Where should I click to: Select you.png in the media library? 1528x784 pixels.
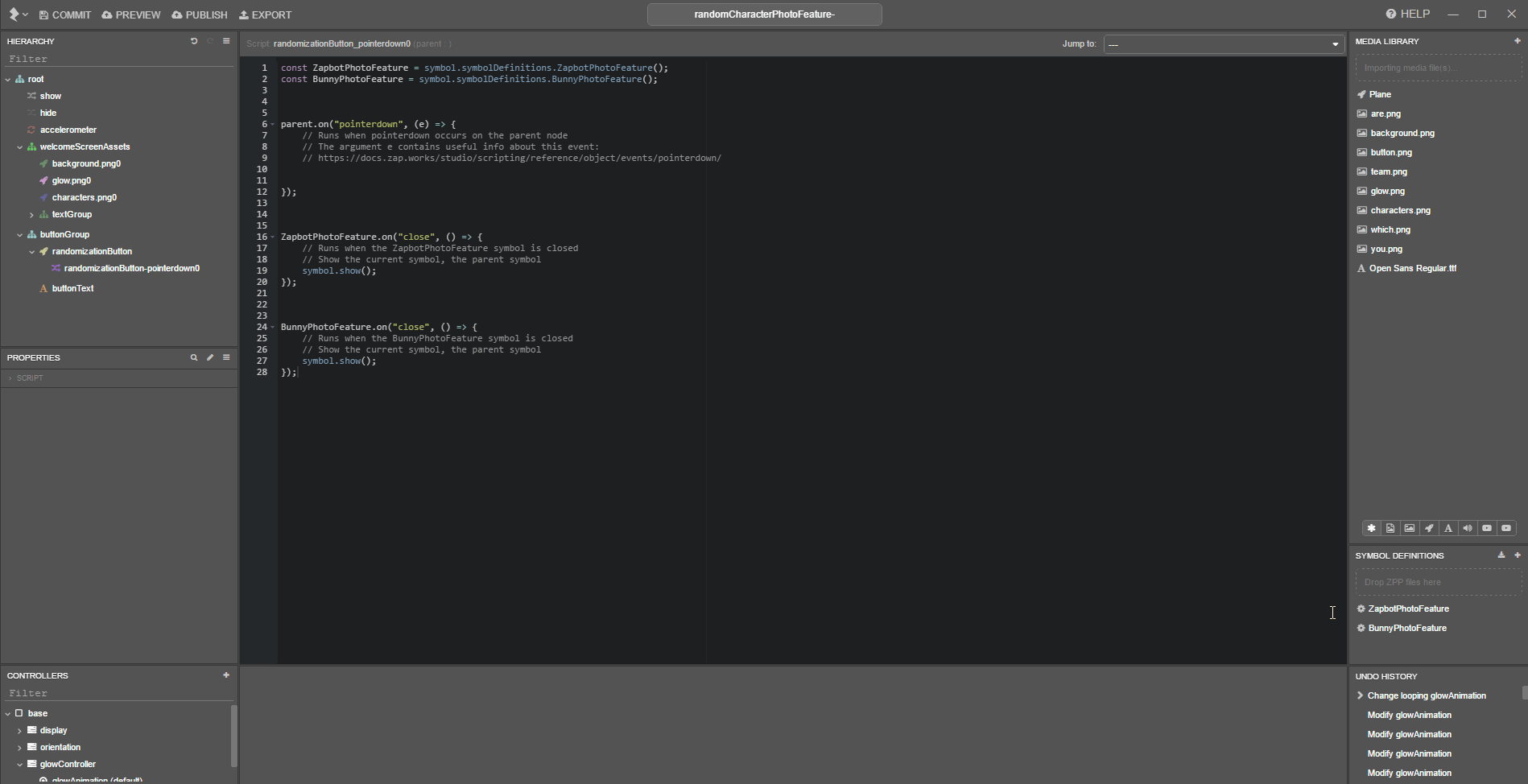(1386, 249)
